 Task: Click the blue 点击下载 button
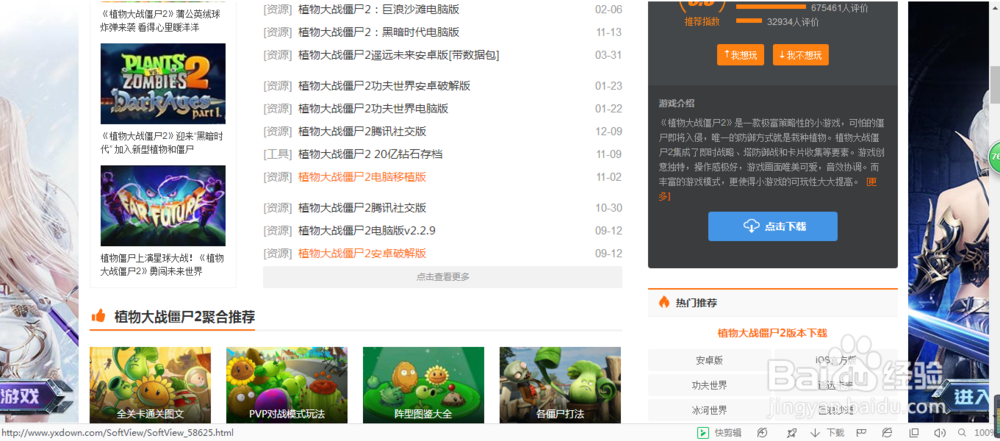click(x=772, y=226)
